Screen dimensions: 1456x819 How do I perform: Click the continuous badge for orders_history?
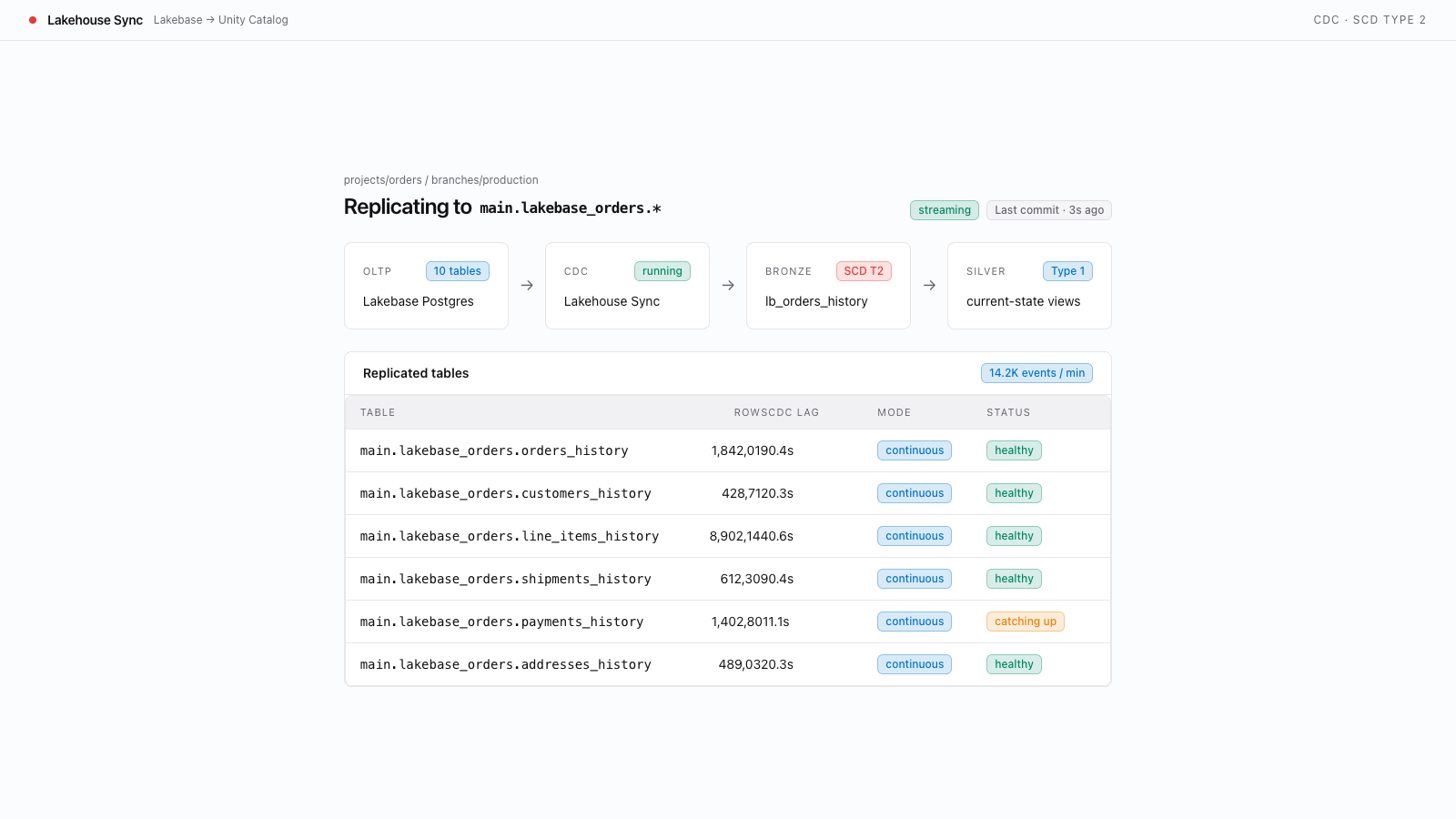[915, 450]
